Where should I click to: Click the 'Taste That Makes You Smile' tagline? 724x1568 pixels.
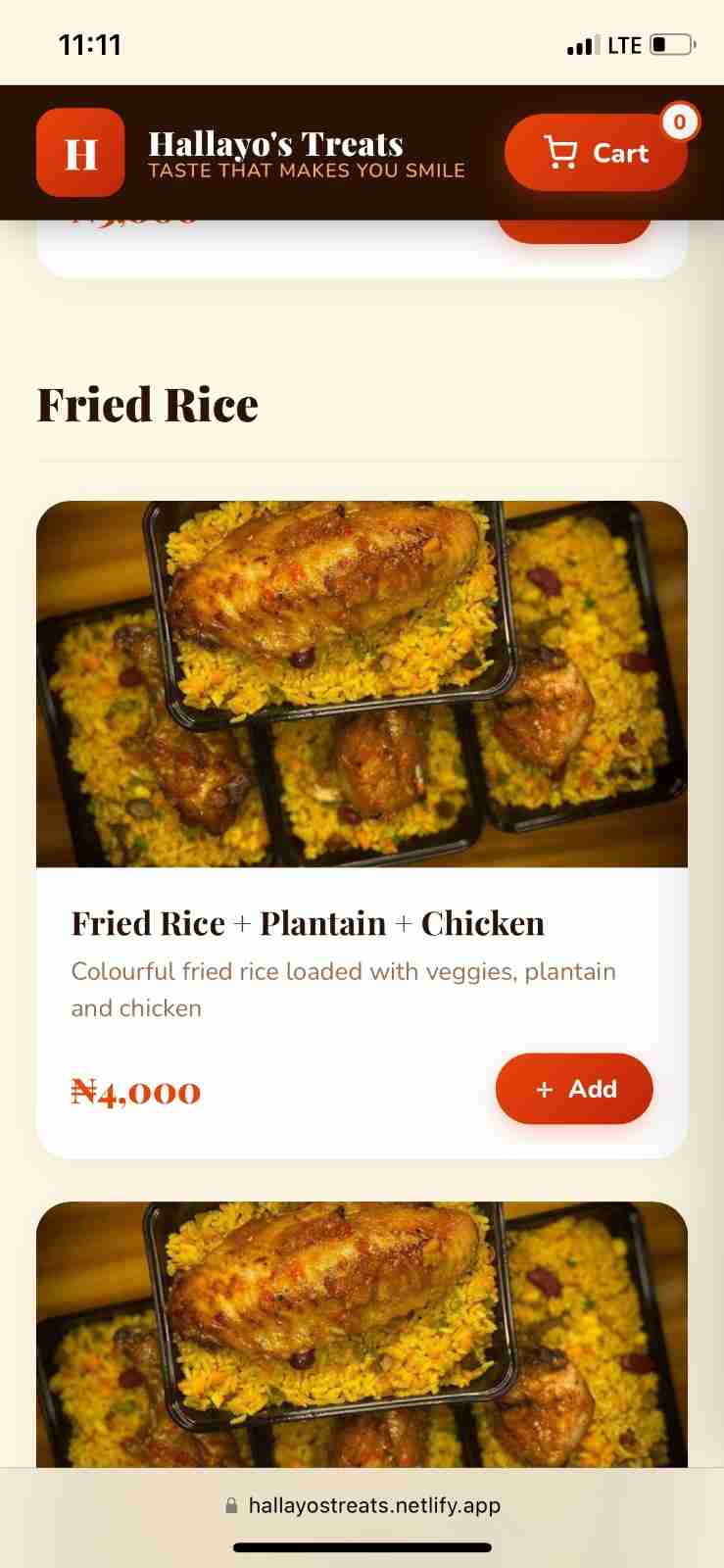click(306, 171)
